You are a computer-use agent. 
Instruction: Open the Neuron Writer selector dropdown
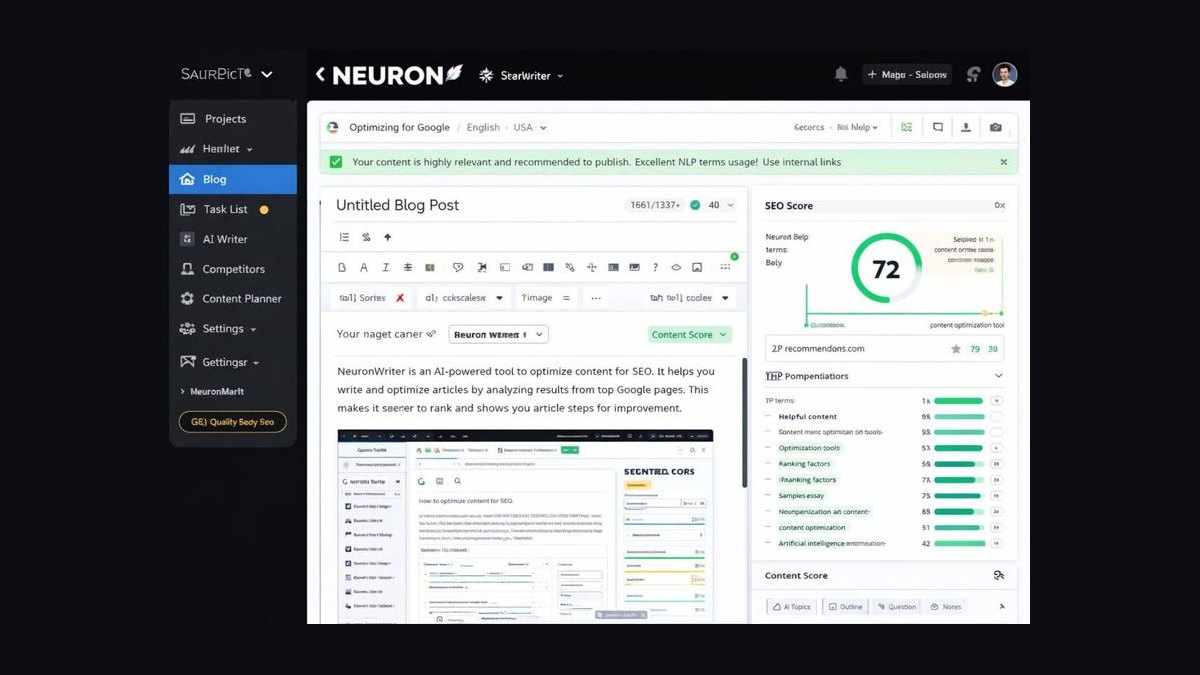(x=498, y=334)
